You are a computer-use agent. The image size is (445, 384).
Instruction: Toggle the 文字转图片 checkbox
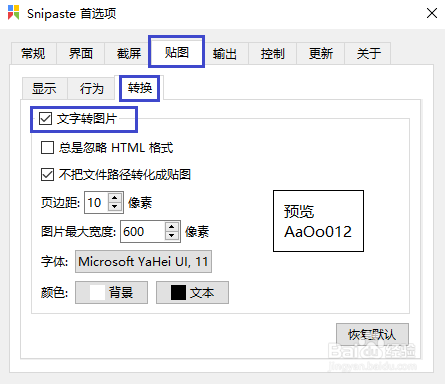[45, 118]
